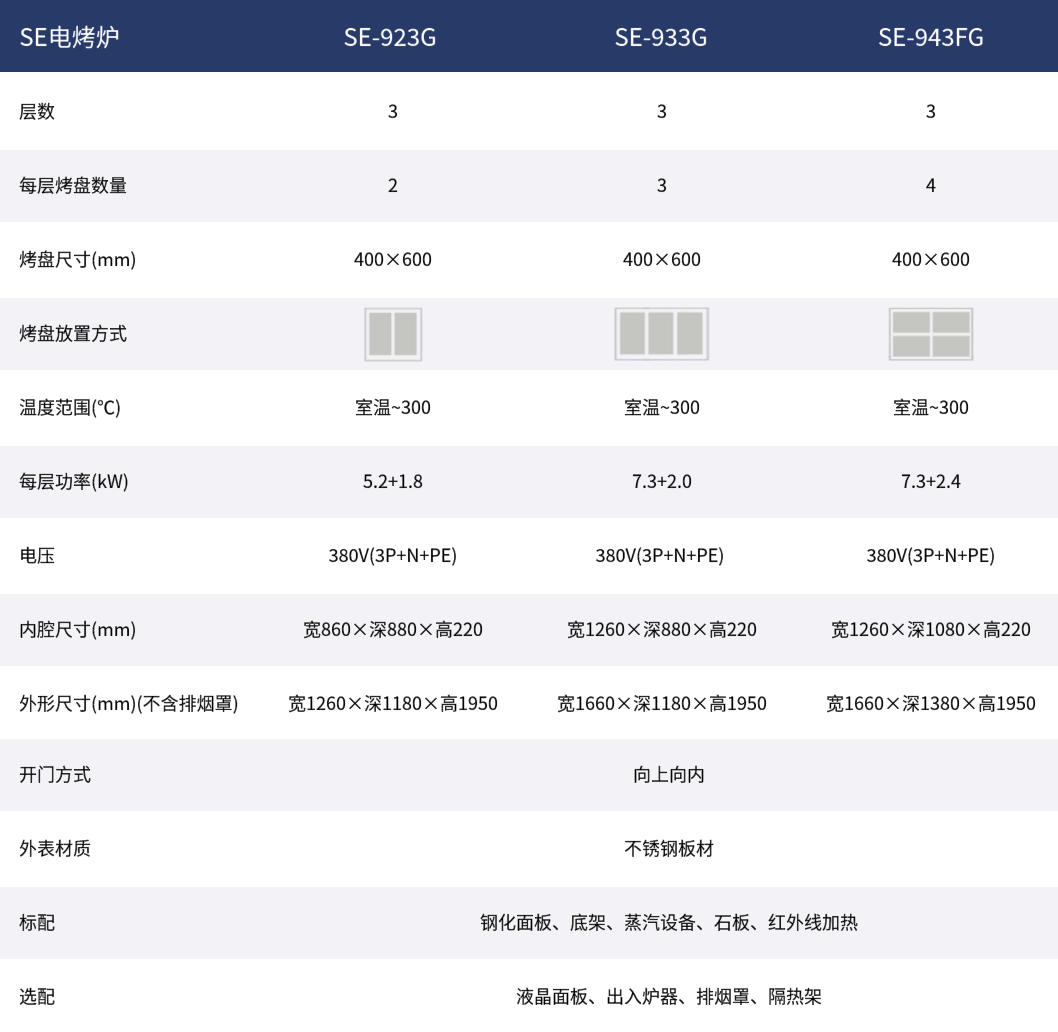1058x1032 pixels.
Task: Click outer size 宽1260×深1180×高1950
Action: tap(393, 704)
